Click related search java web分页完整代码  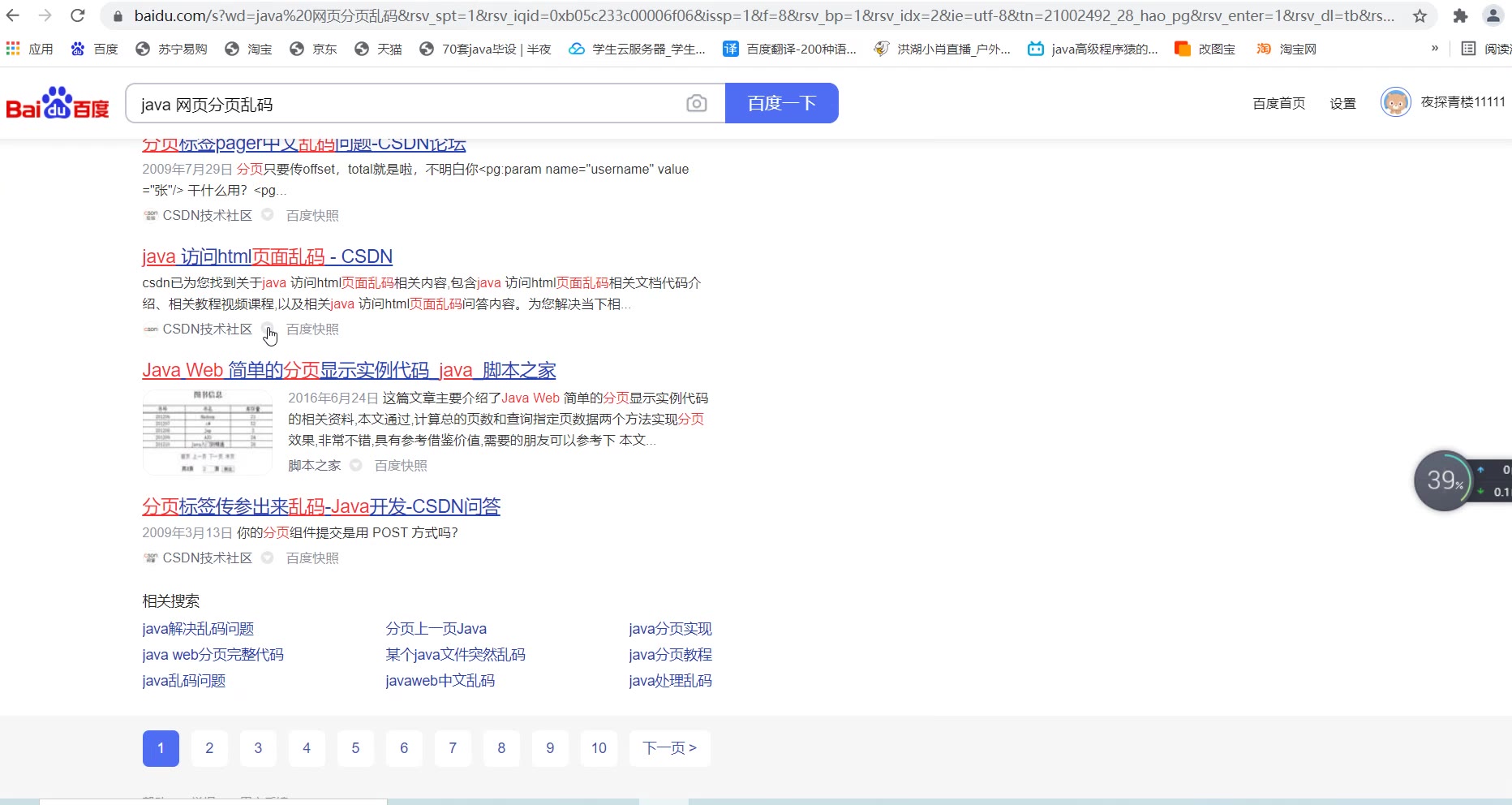213,655
